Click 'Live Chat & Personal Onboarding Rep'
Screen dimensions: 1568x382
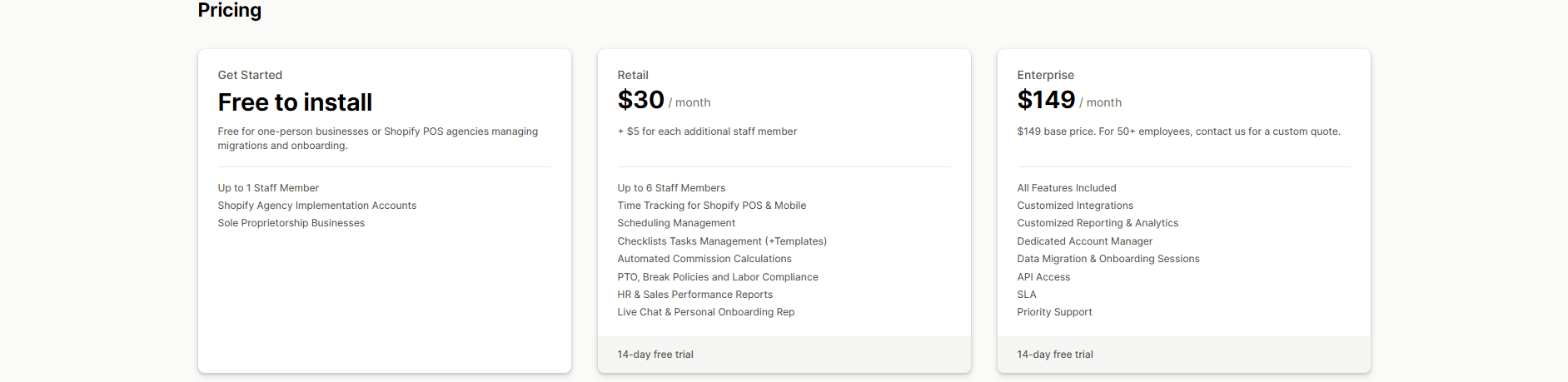click(706, 312)
